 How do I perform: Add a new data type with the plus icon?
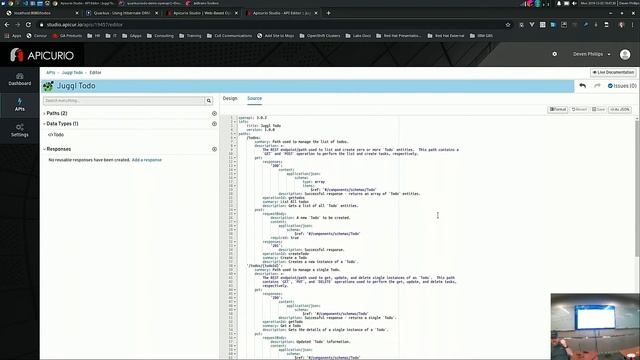(214, 124)
